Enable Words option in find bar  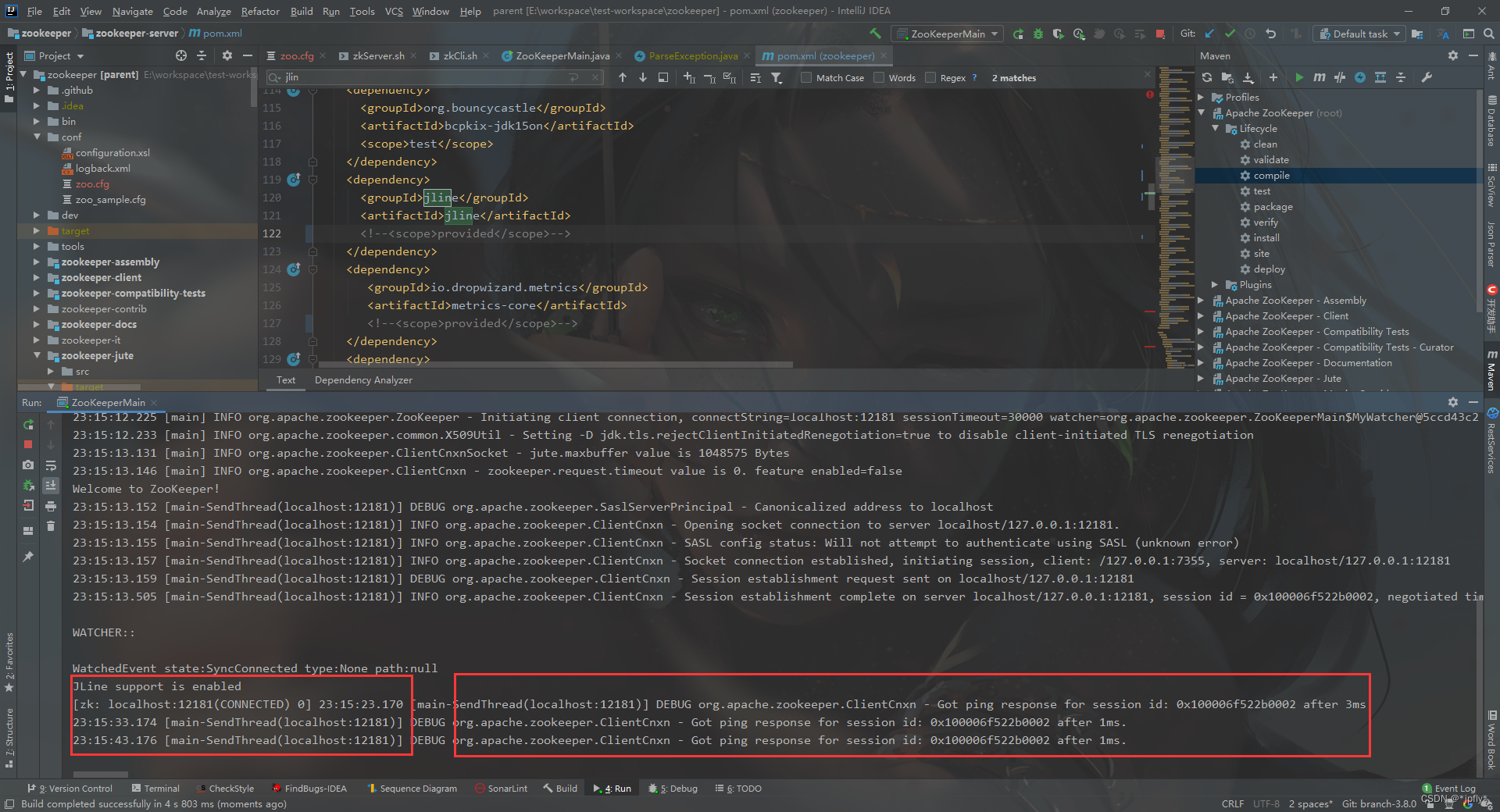coord(895,78)
